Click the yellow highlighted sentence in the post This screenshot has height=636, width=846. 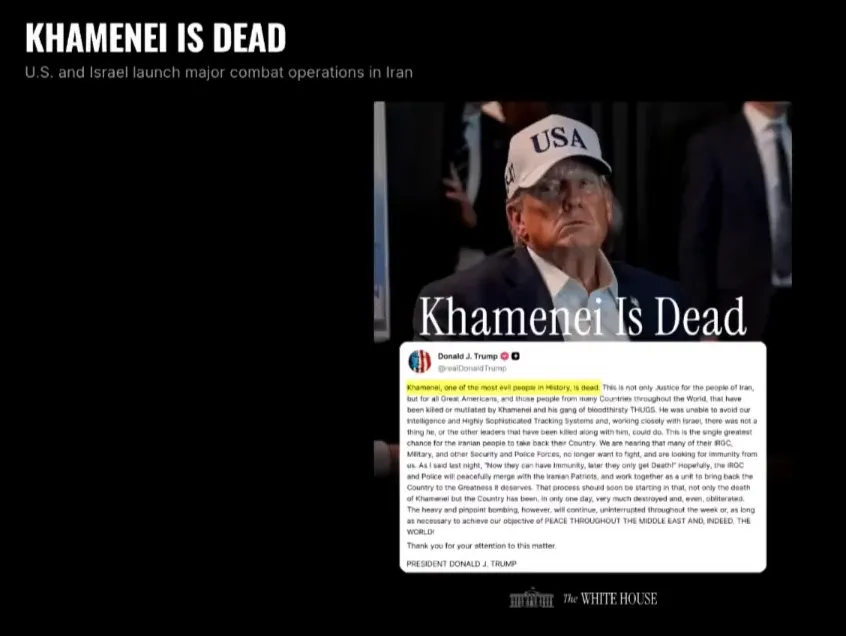coord(503,387)
